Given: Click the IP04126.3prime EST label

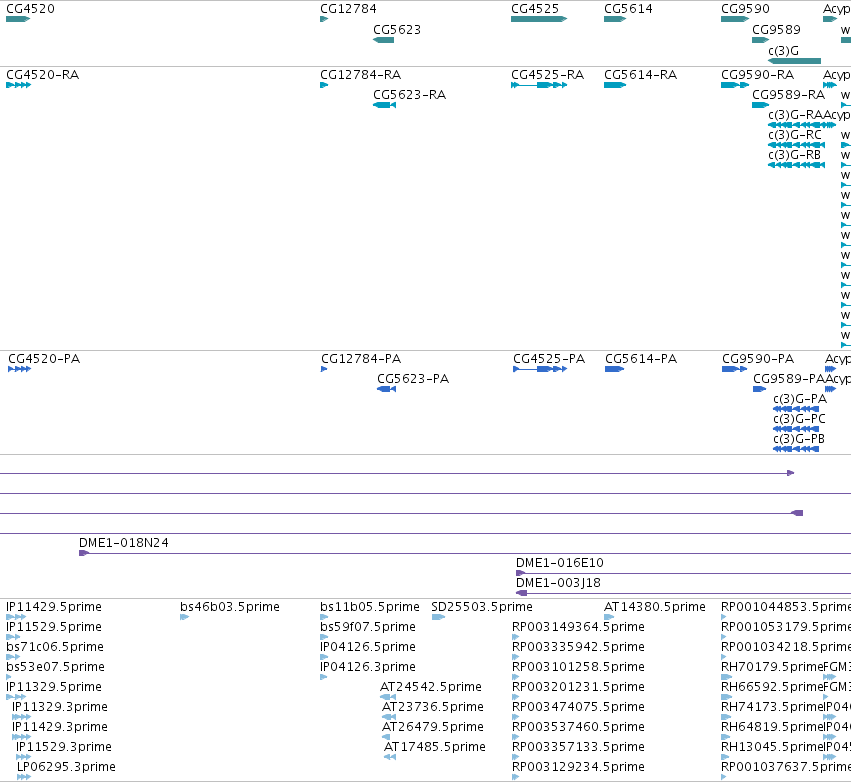Looking at the screenshot, I should tap(367, 667).
